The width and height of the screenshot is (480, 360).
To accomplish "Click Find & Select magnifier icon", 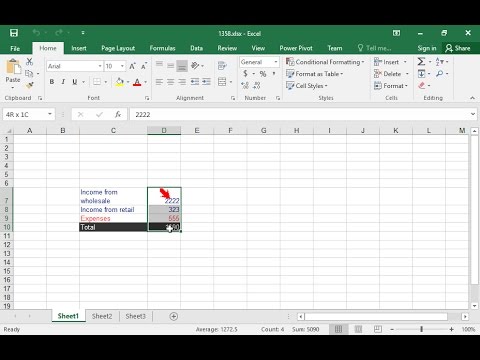I will 440,73.
